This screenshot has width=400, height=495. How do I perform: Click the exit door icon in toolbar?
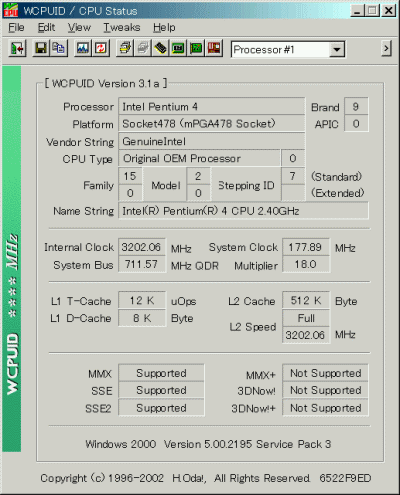point(17,49)
